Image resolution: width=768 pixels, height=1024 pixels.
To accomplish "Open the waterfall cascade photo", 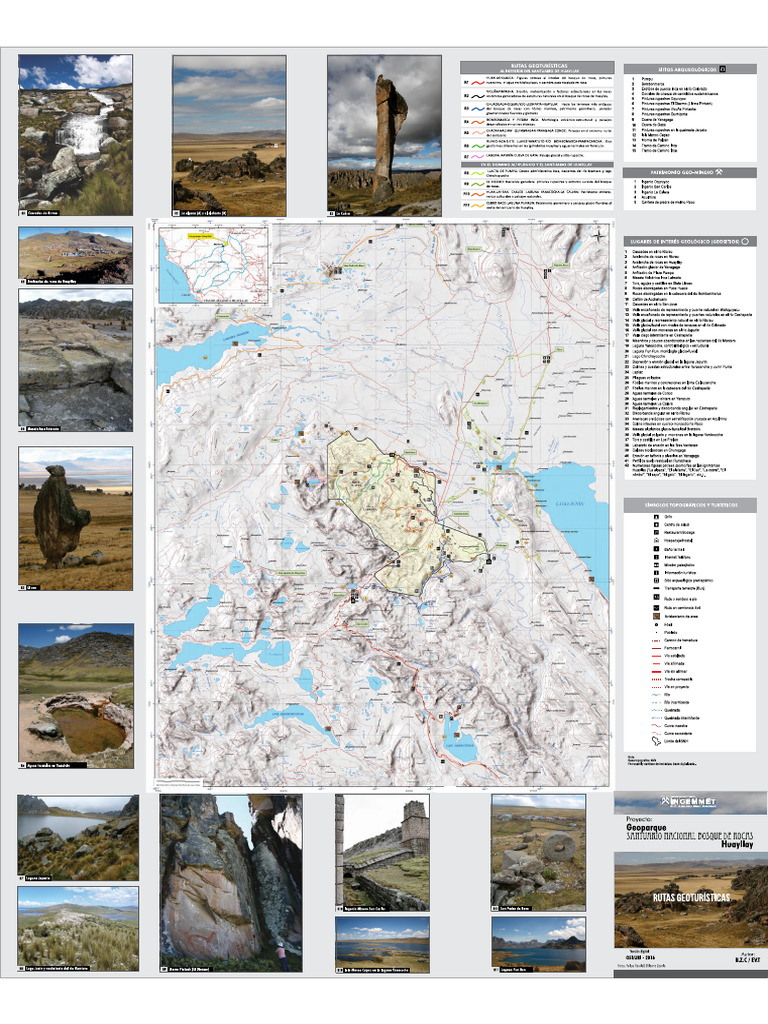I will (76, 135).
